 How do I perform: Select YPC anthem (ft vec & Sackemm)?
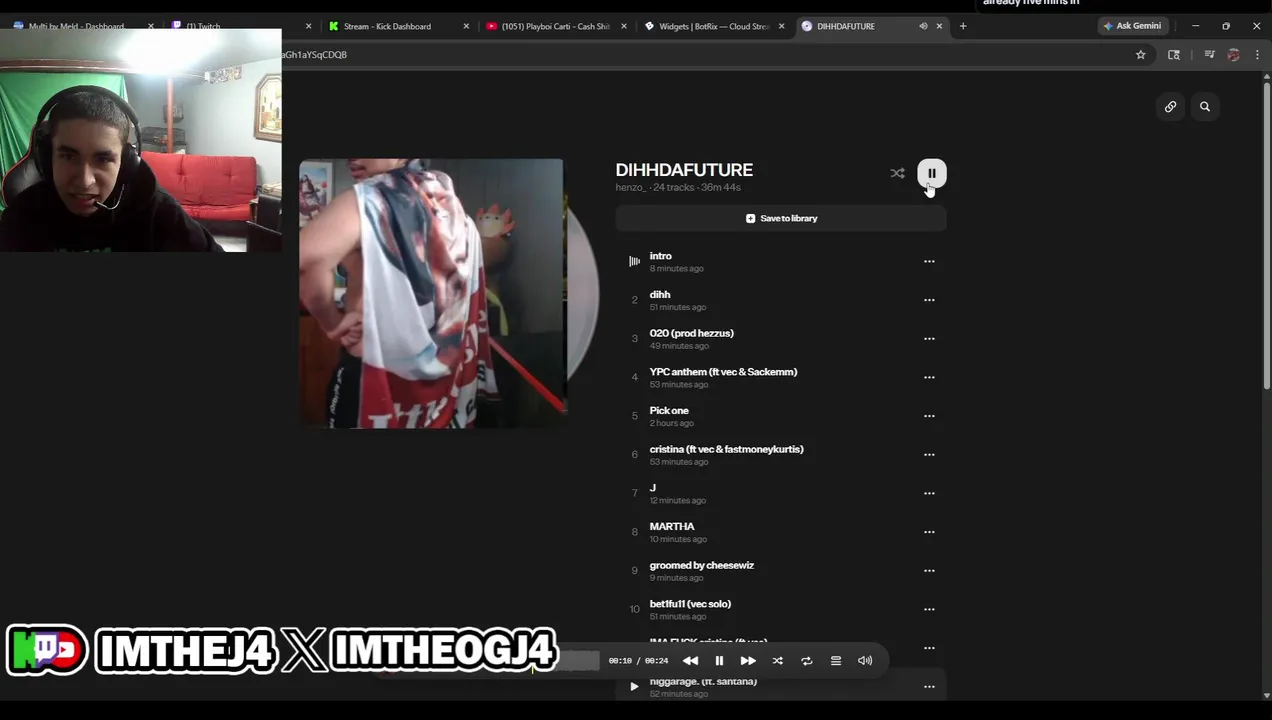point(723,372)
